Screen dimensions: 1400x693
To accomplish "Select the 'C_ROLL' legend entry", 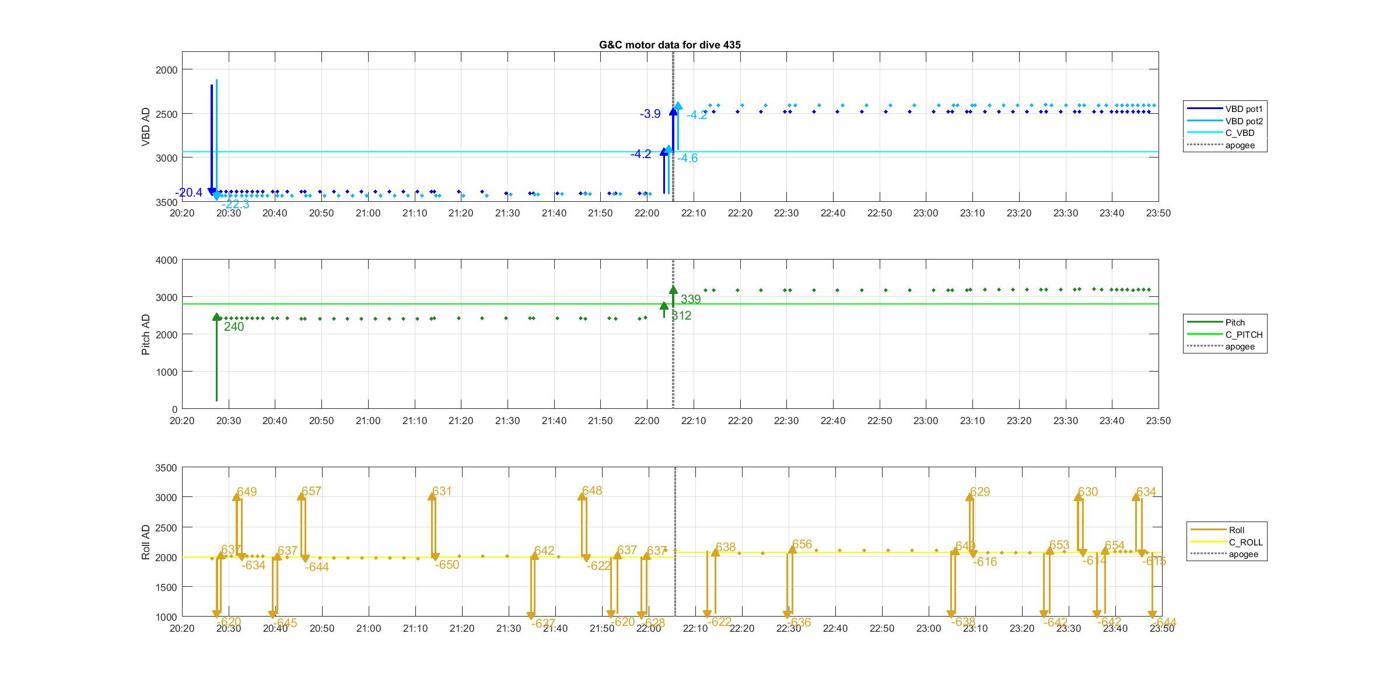I will tap(1246, 542).
